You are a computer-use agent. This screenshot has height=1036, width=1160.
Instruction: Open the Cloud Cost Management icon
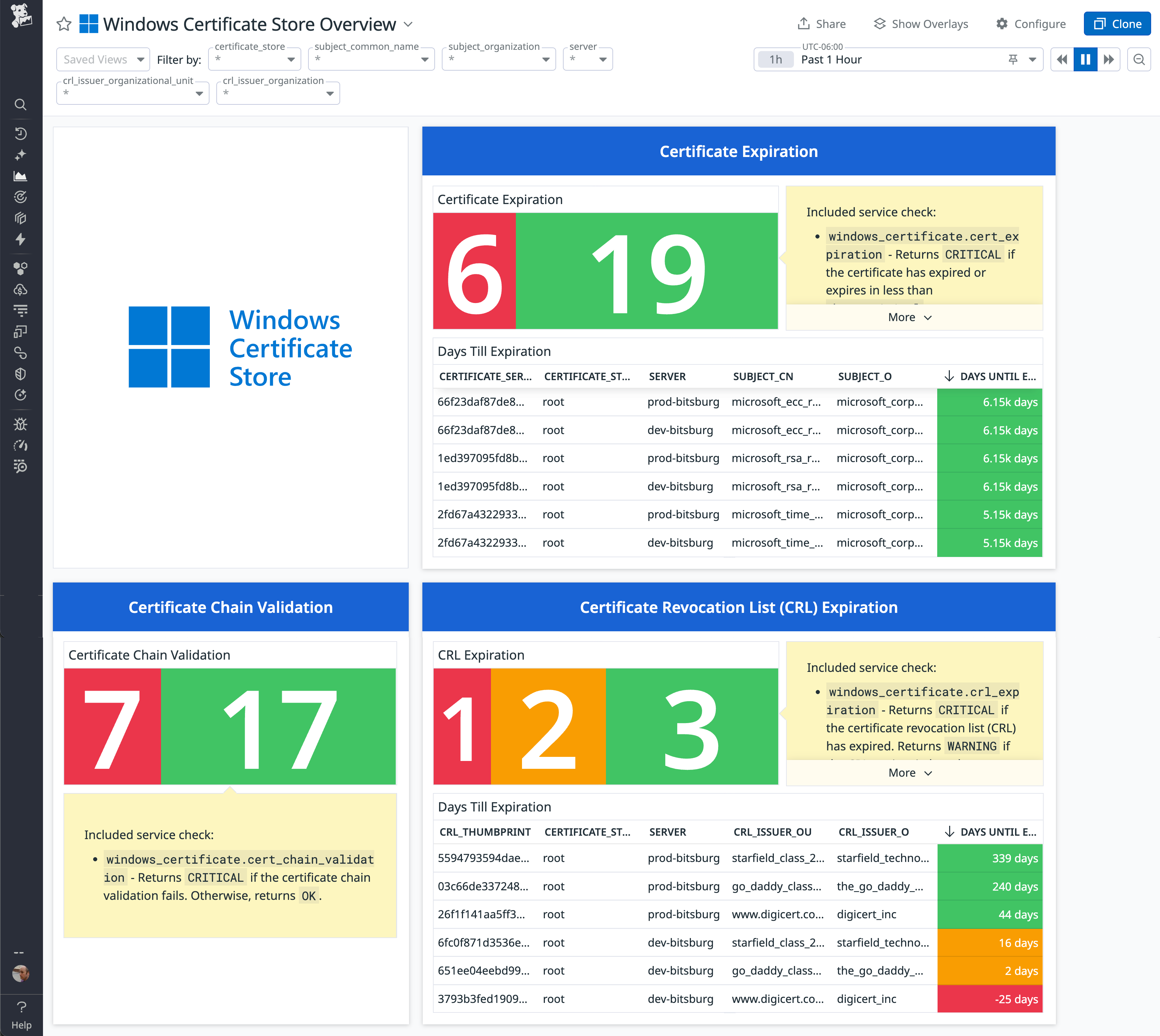click(21, 290)
